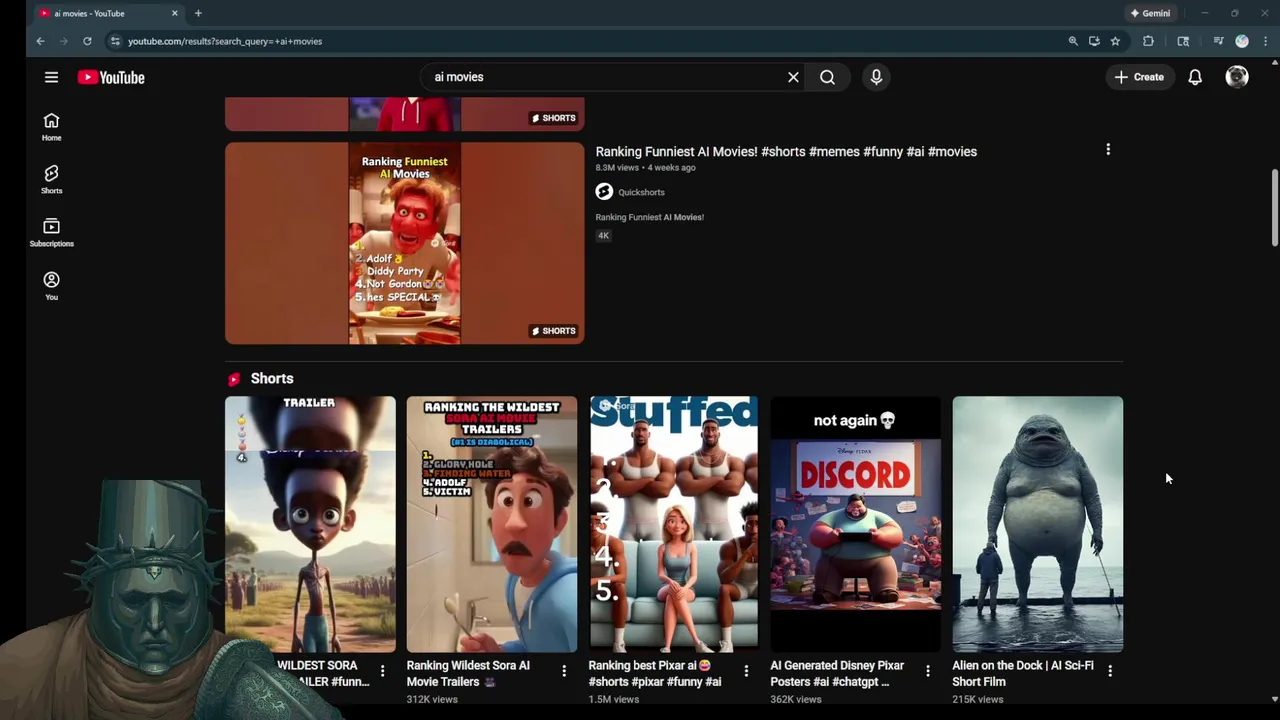Open Shorts in the sidebar
Image resolution: width=1280 pixels, height=720 pixels.
click(x=51, y=180)
